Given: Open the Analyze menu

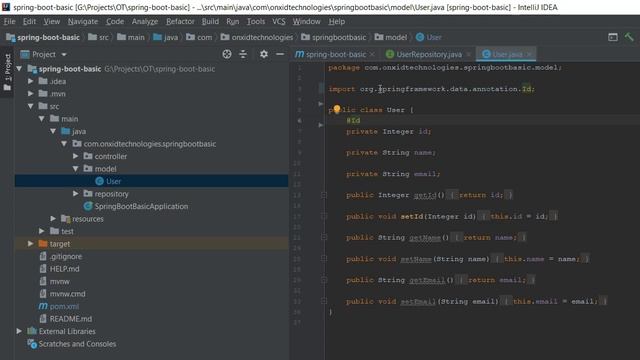Looking at the screenshot, I should pyautogui.click(x=144, y=21).
